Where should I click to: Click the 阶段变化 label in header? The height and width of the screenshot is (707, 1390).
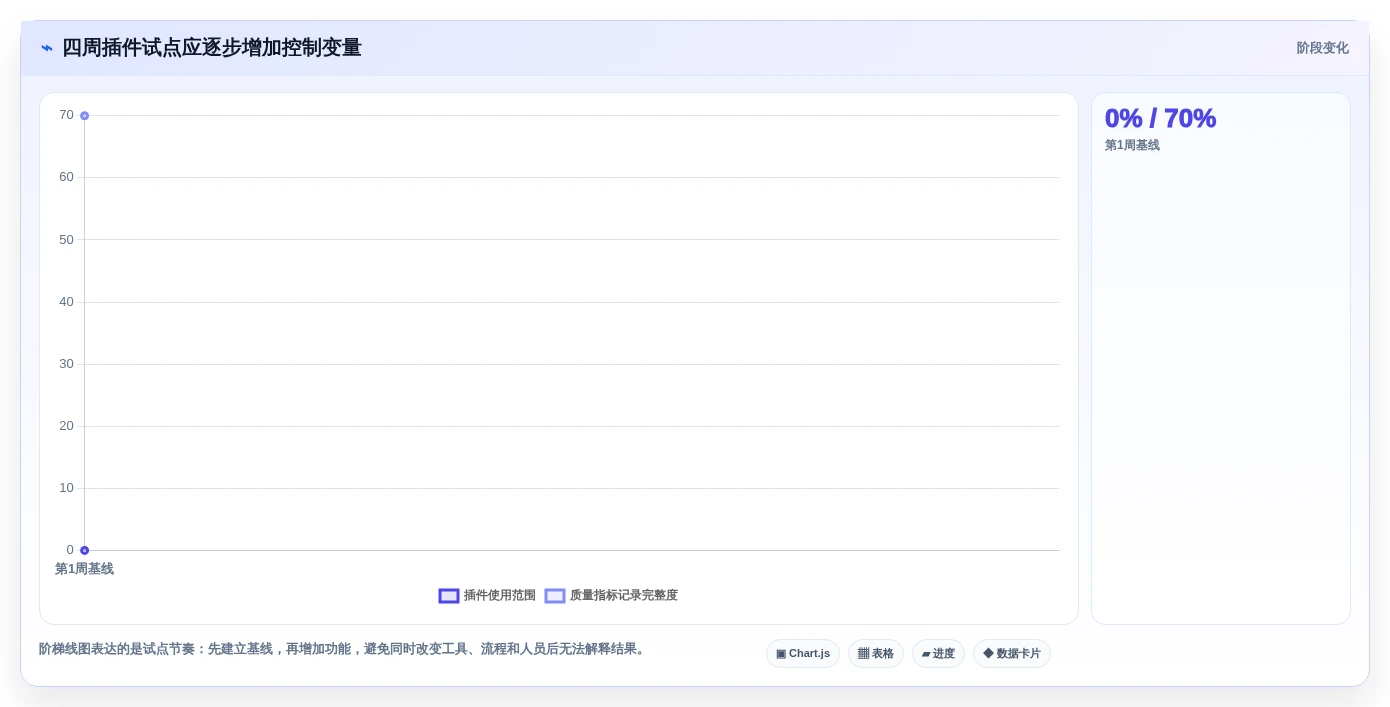pyautogui.click(x=1322, y=48)
